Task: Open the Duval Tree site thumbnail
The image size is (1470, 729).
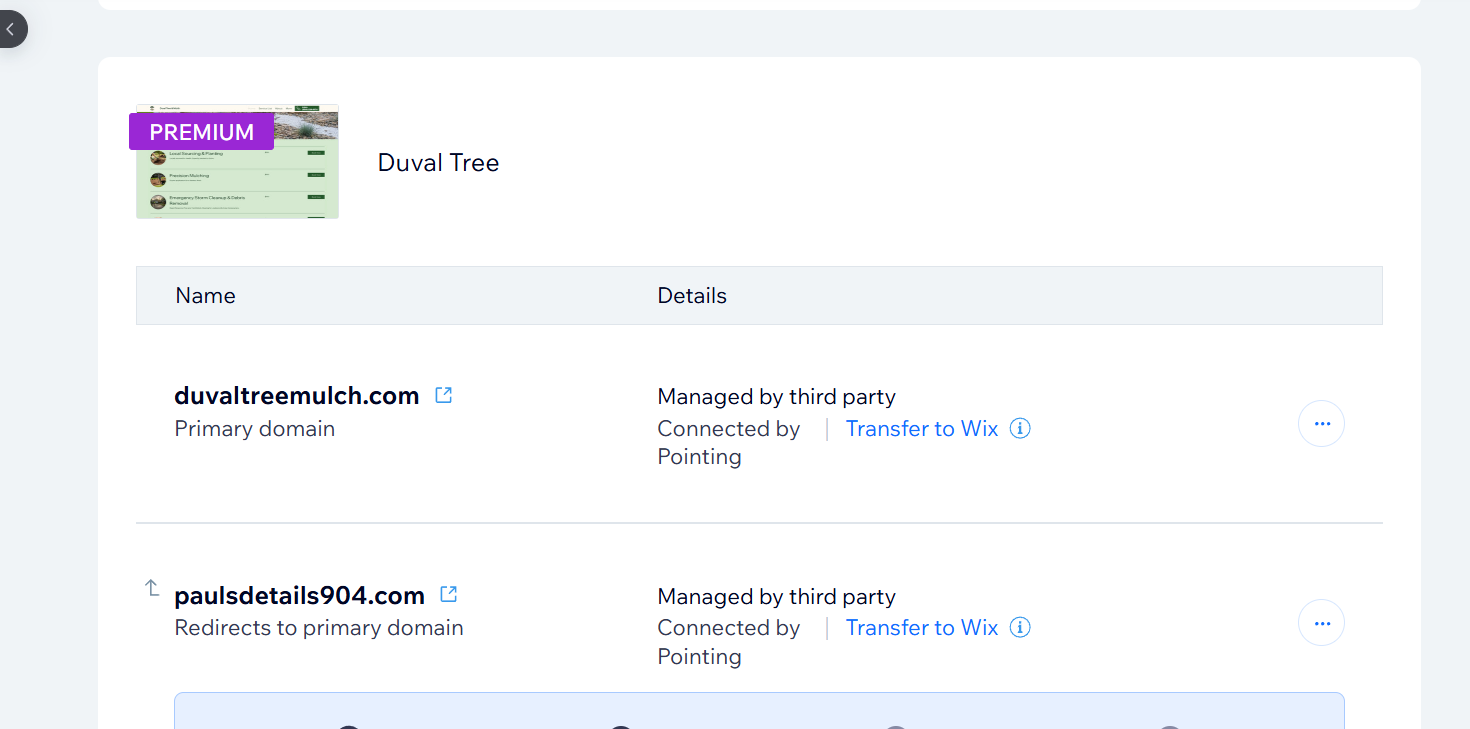Action: coord(238,180)
